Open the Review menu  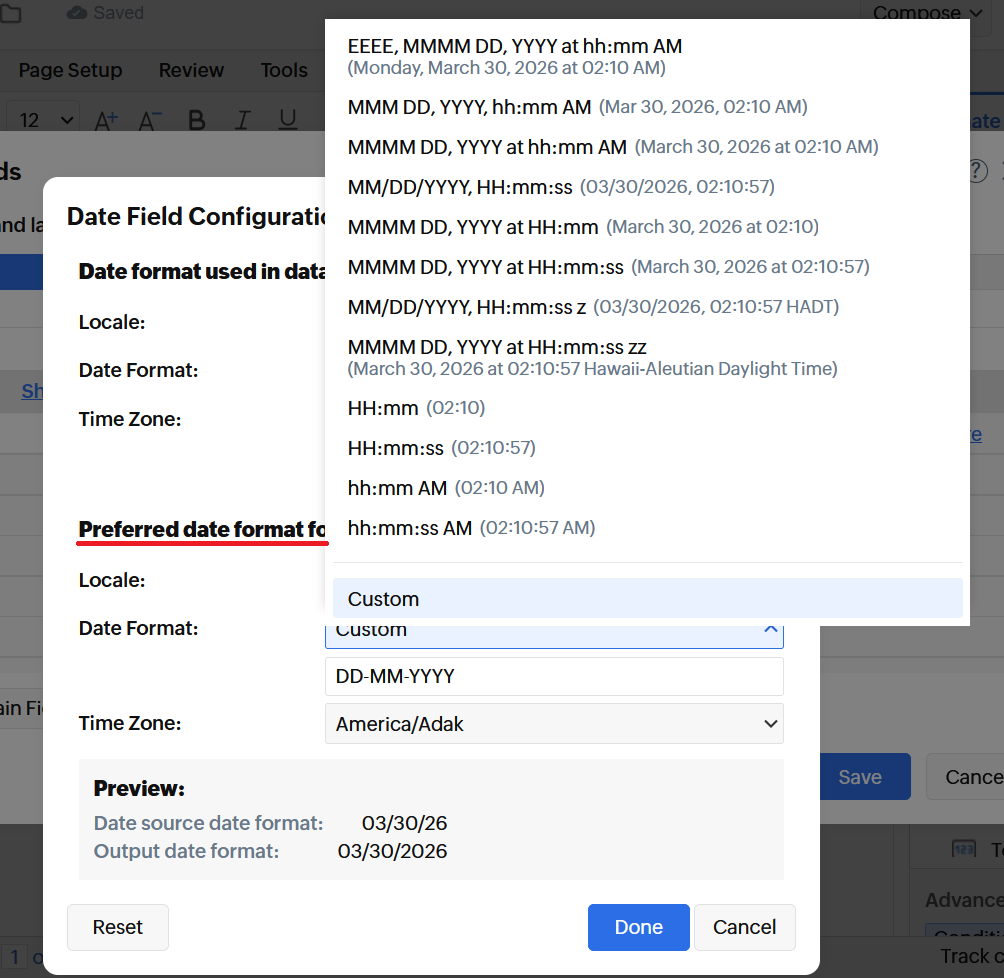pyautogui.click(x=191, y=70)
